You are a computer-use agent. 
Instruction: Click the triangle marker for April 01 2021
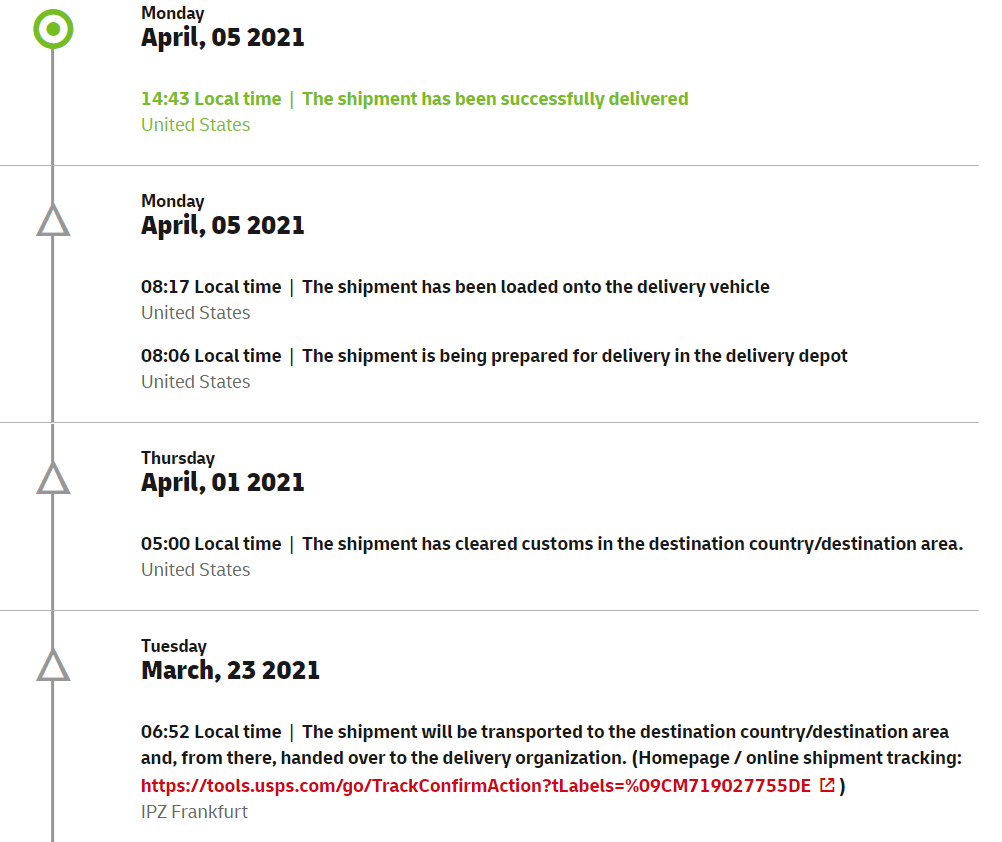point(53,479)
